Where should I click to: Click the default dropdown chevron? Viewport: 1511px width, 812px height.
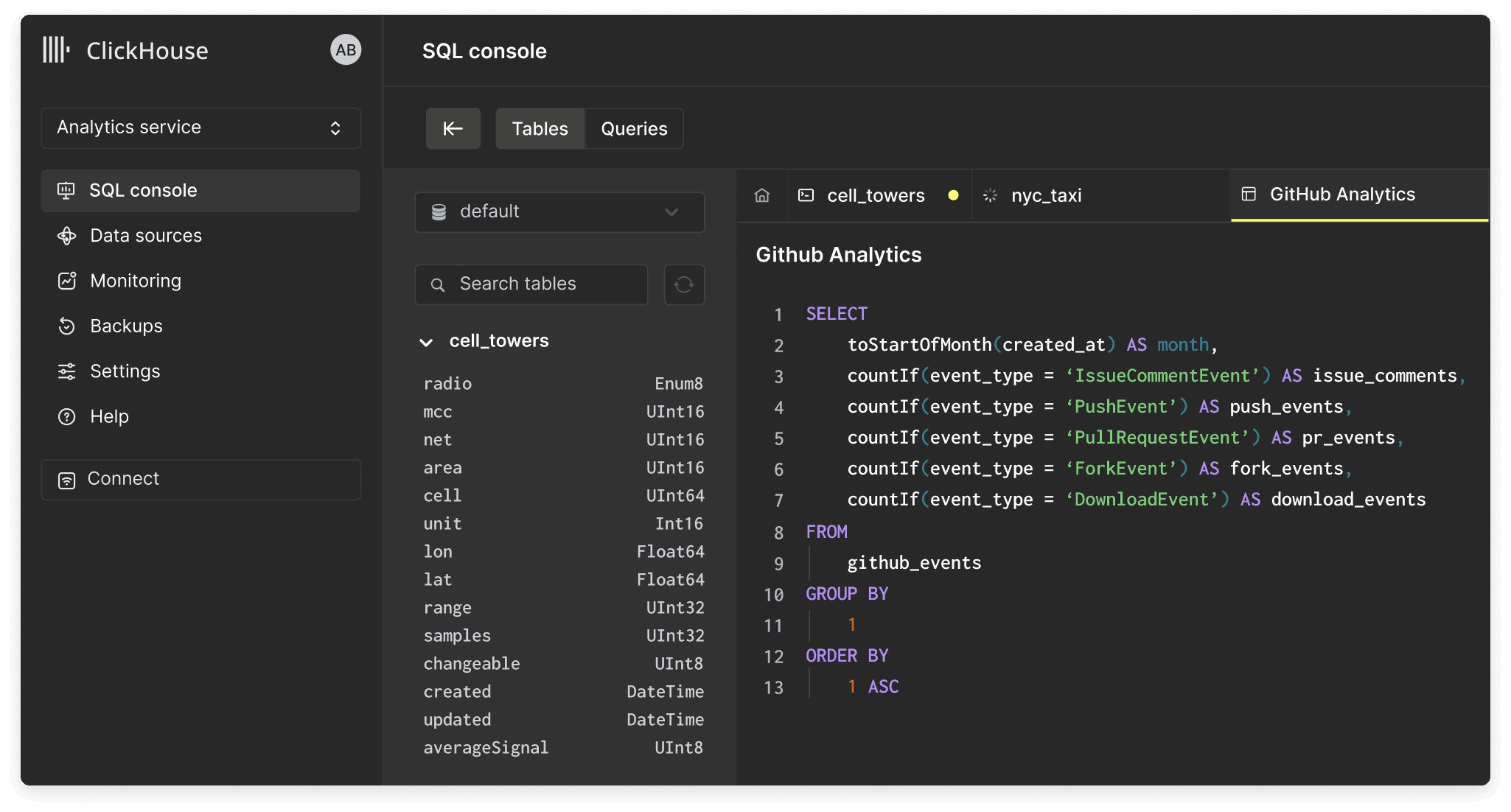[671, 212]
